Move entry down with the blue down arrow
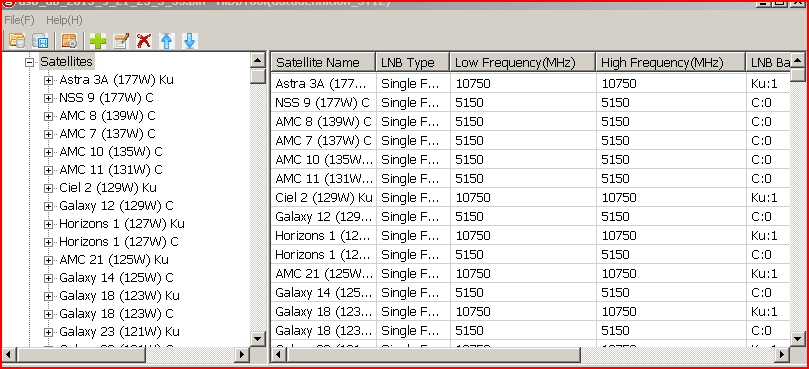The image size is (809, 369). click(189, 41)
